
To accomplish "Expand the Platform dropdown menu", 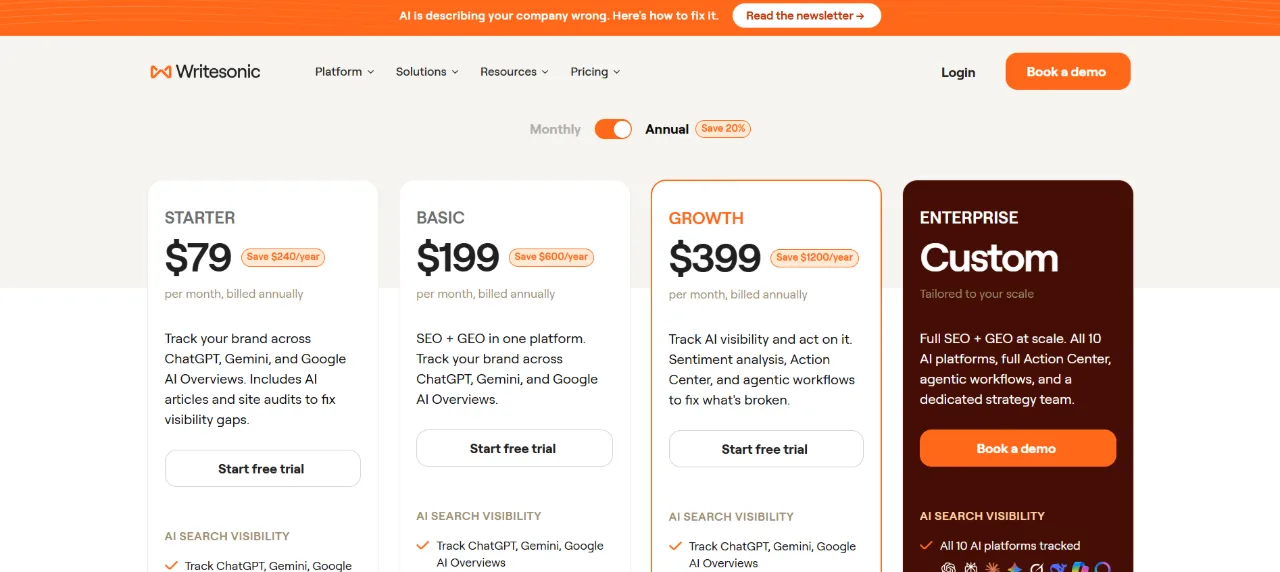I will coord(344,72).
